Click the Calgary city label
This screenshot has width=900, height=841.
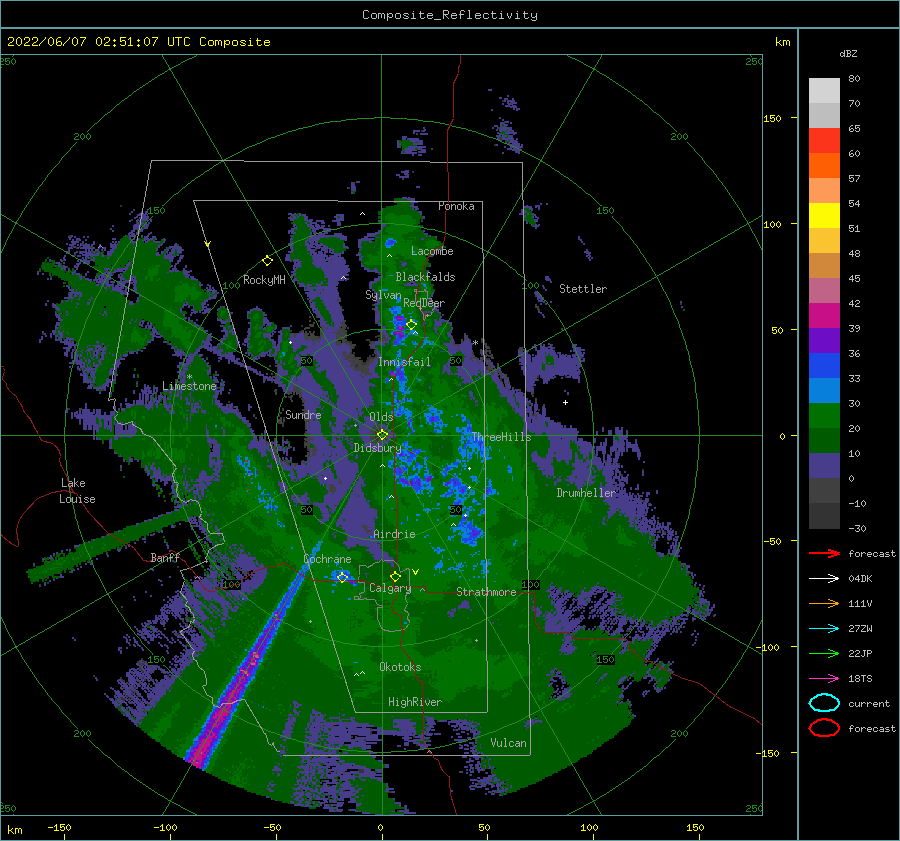tap(390, 588)
